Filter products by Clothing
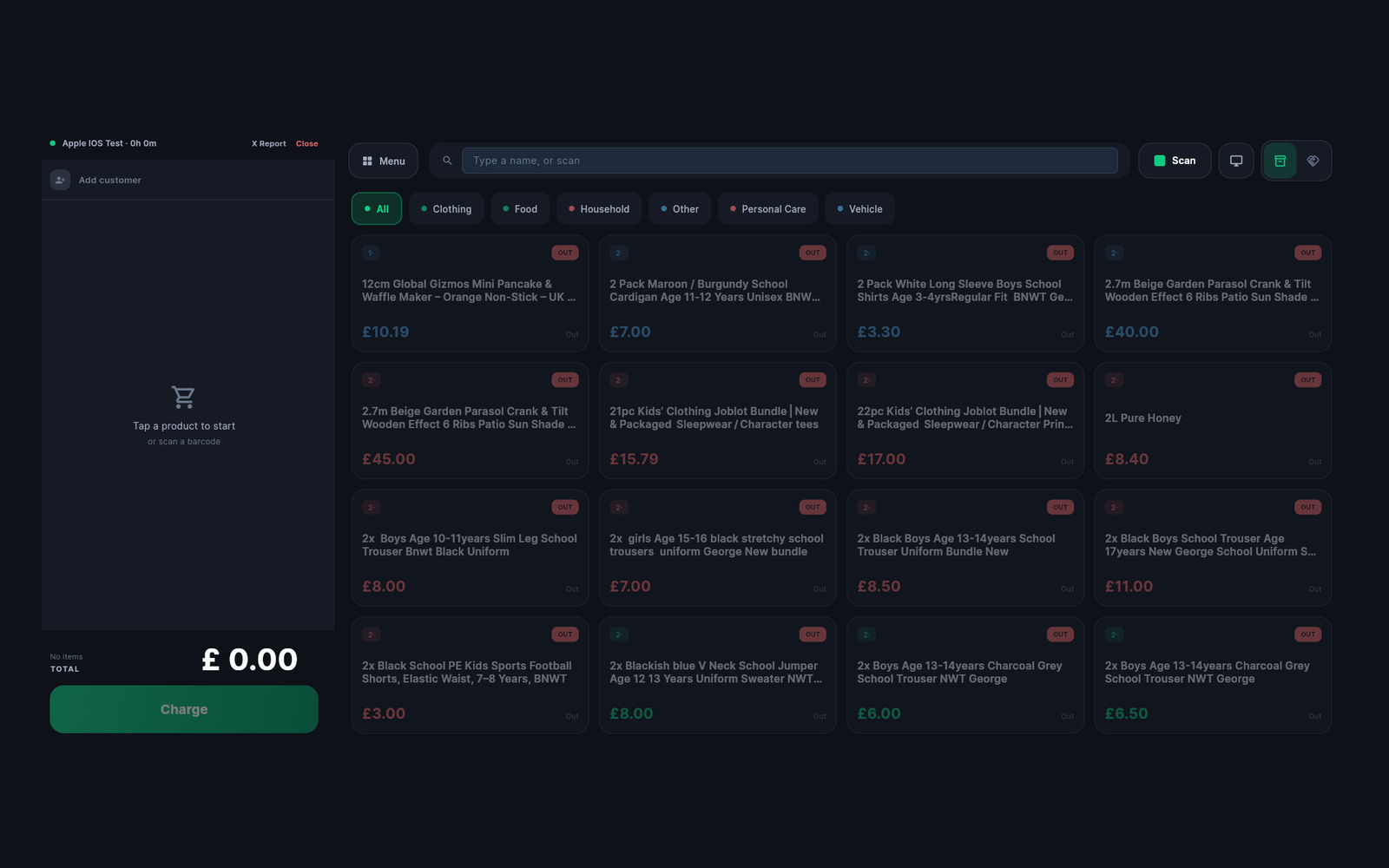 coord(446,208)
